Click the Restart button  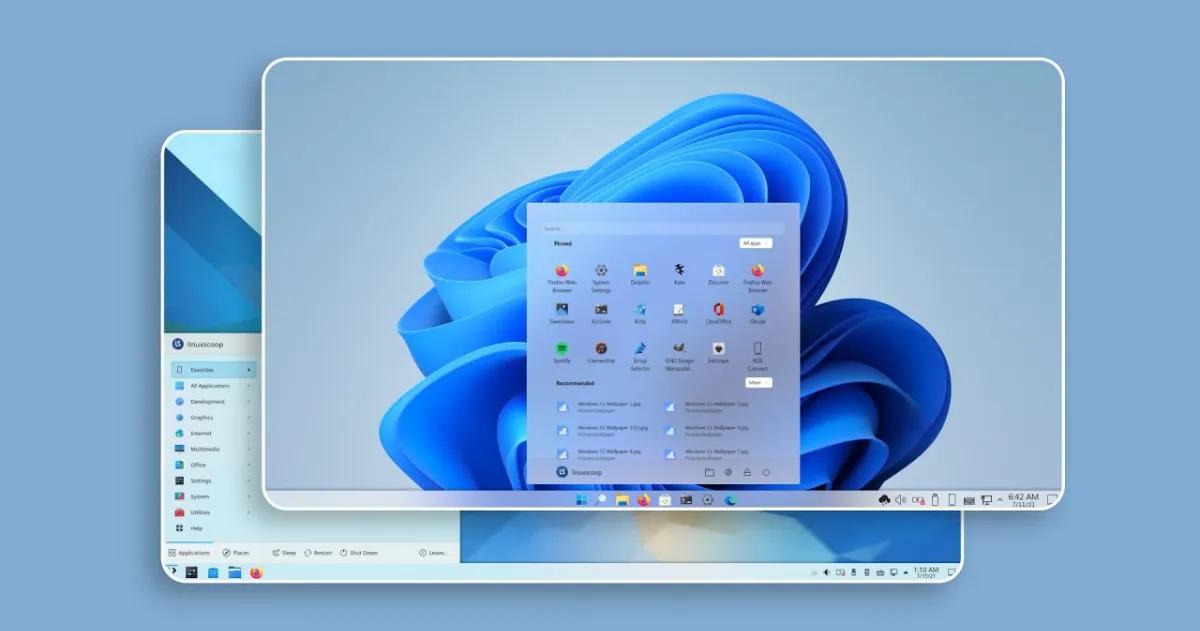point(318,552)
